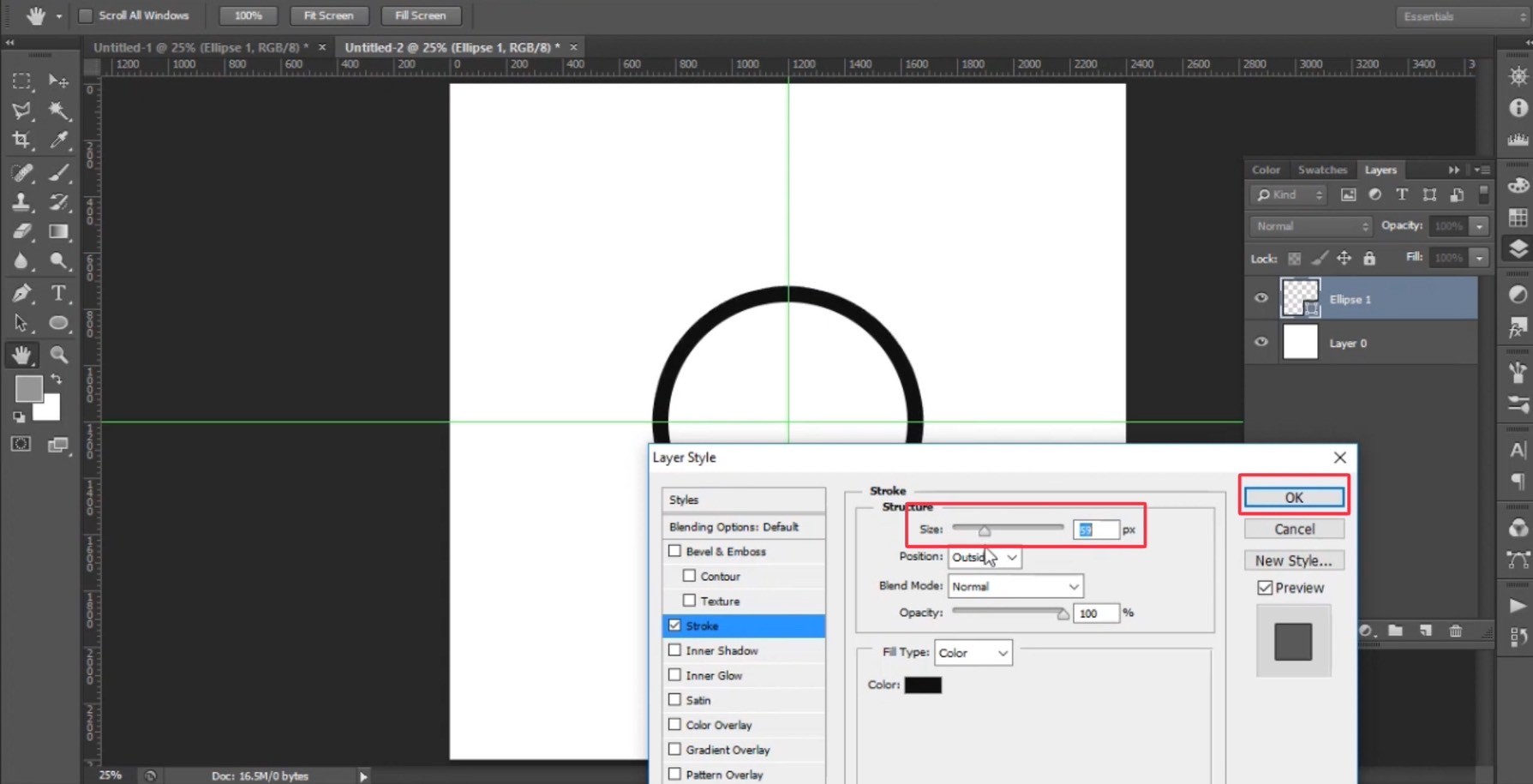Image resolution: width=1533 pixels, height=784 pixels.
Task: Select the Pen tool
Action: (21, 294)
